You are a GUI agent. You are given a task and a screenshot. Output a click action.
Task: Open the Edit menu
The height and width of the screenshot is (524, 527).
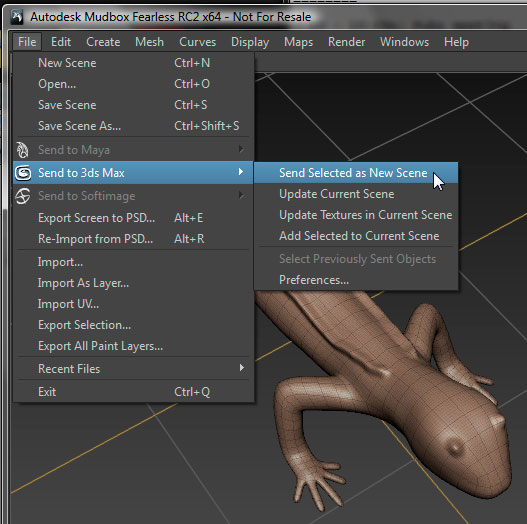(61, 42)
